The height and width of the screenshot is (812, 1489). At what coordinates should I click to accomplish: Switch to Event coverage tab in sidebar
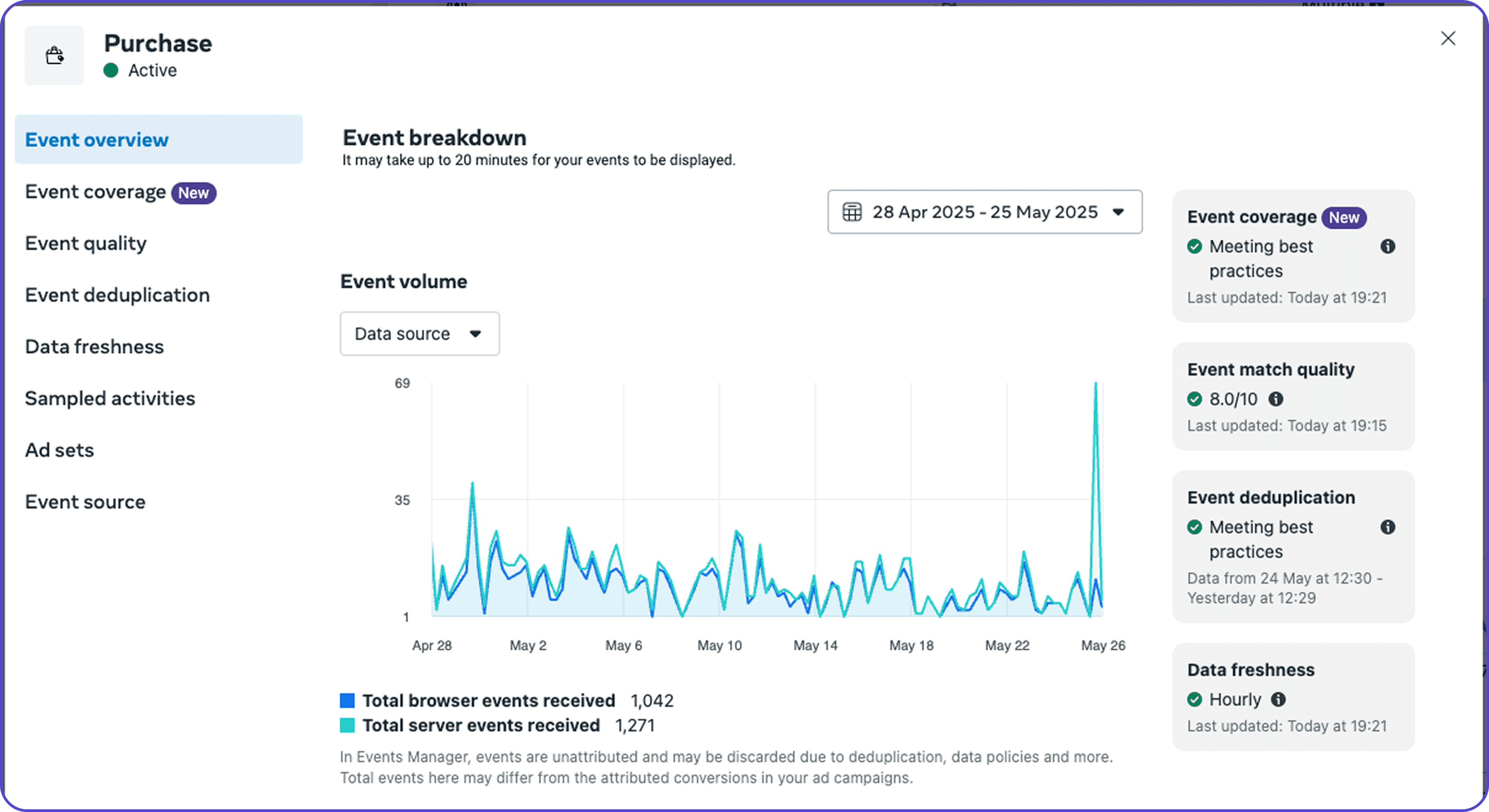click(95, 193)
